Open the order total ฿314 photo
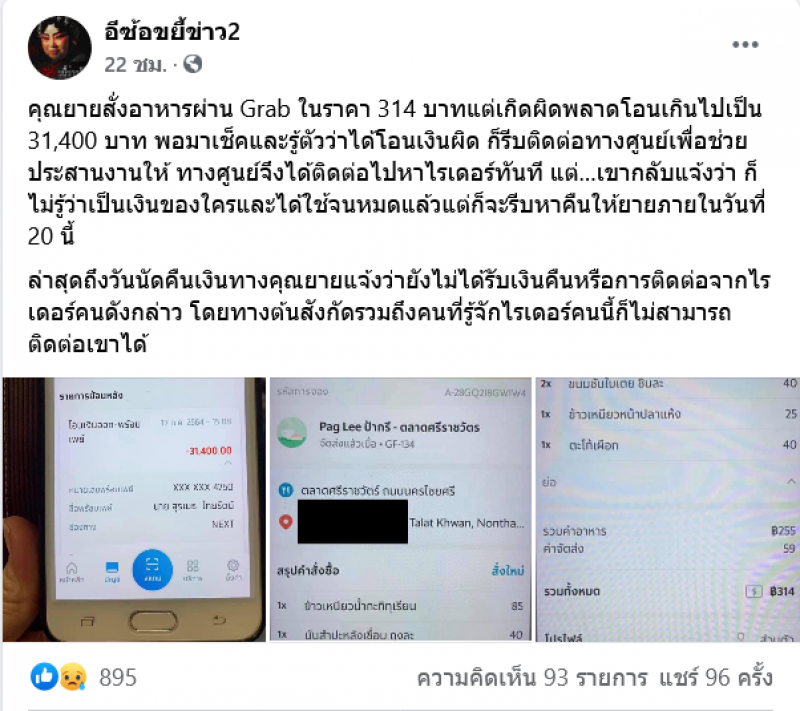The width and height of the screenshot is (800, 711). pyautogui.click(x=667, y=510)
